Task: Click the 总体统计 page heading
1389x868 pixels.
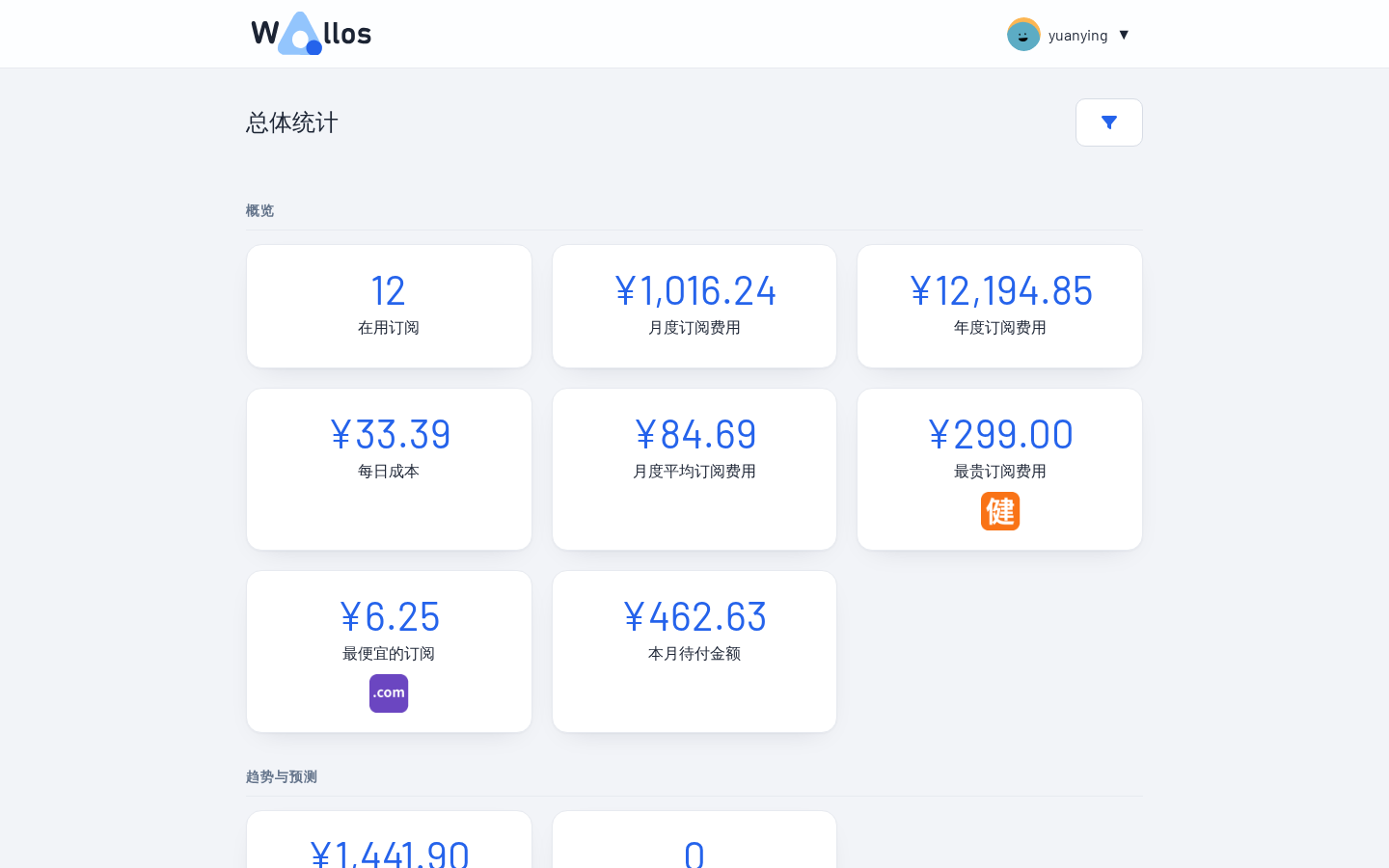Action: coord(292,122)
